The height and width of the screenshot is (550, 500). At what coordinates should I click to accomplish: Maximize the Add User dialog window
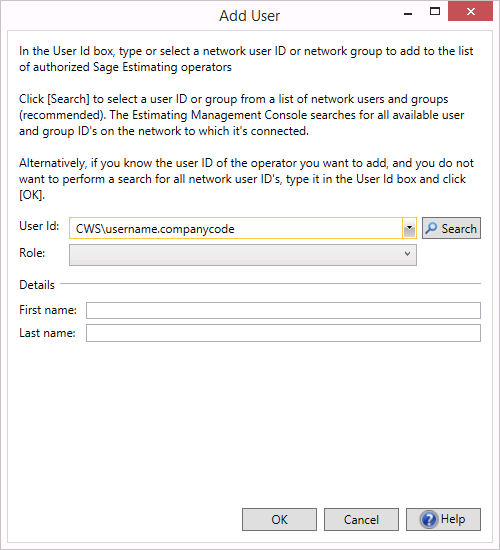coord(435,12)
